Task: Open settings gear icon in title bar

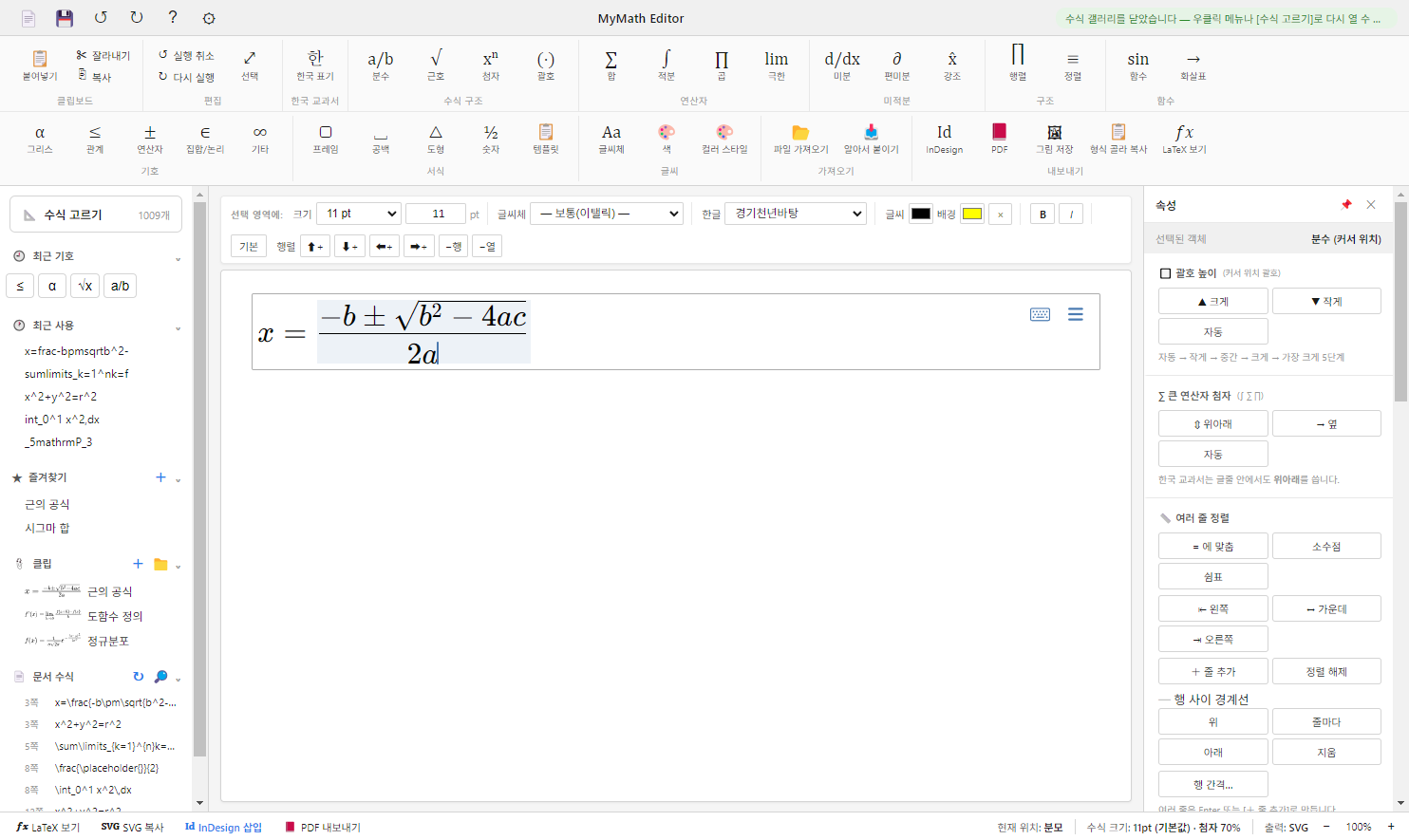Action: [209, 18]
